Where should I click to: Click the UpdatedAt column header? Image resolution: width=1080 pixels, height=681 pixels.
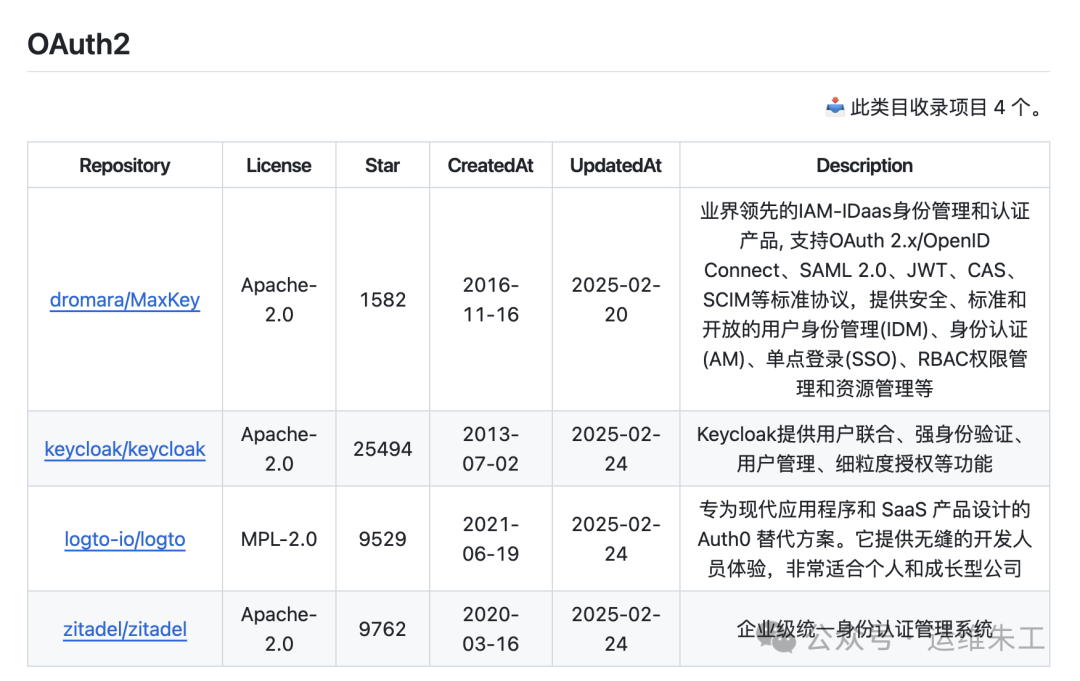tap(616, 165)
